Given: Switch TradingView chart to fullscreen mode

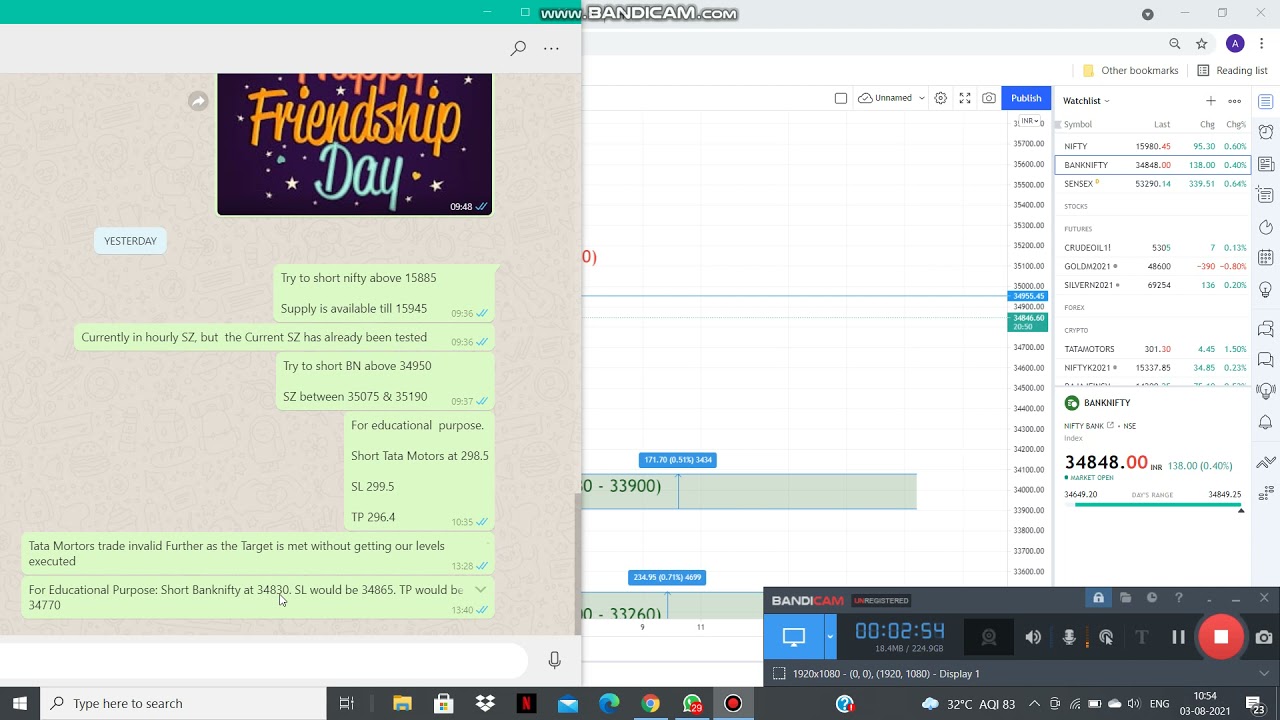Looking at the screenshot, I should (x=965, y=98).
